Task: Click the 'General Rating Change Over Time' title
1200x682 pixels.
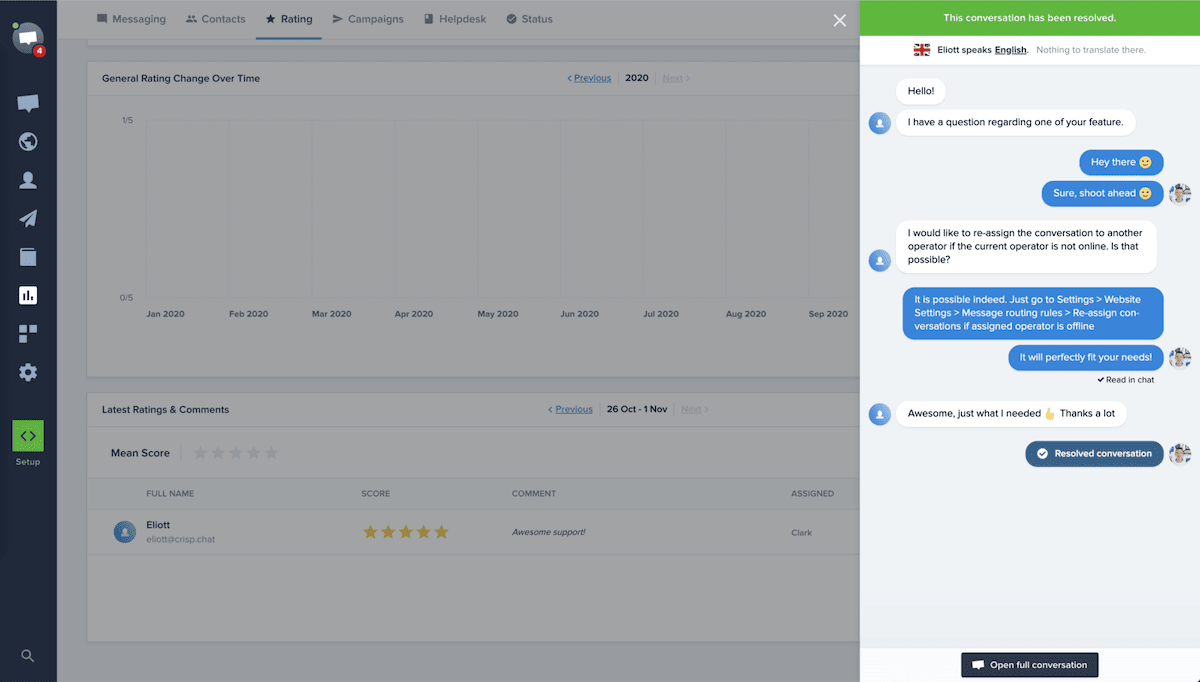Action: 181,78
